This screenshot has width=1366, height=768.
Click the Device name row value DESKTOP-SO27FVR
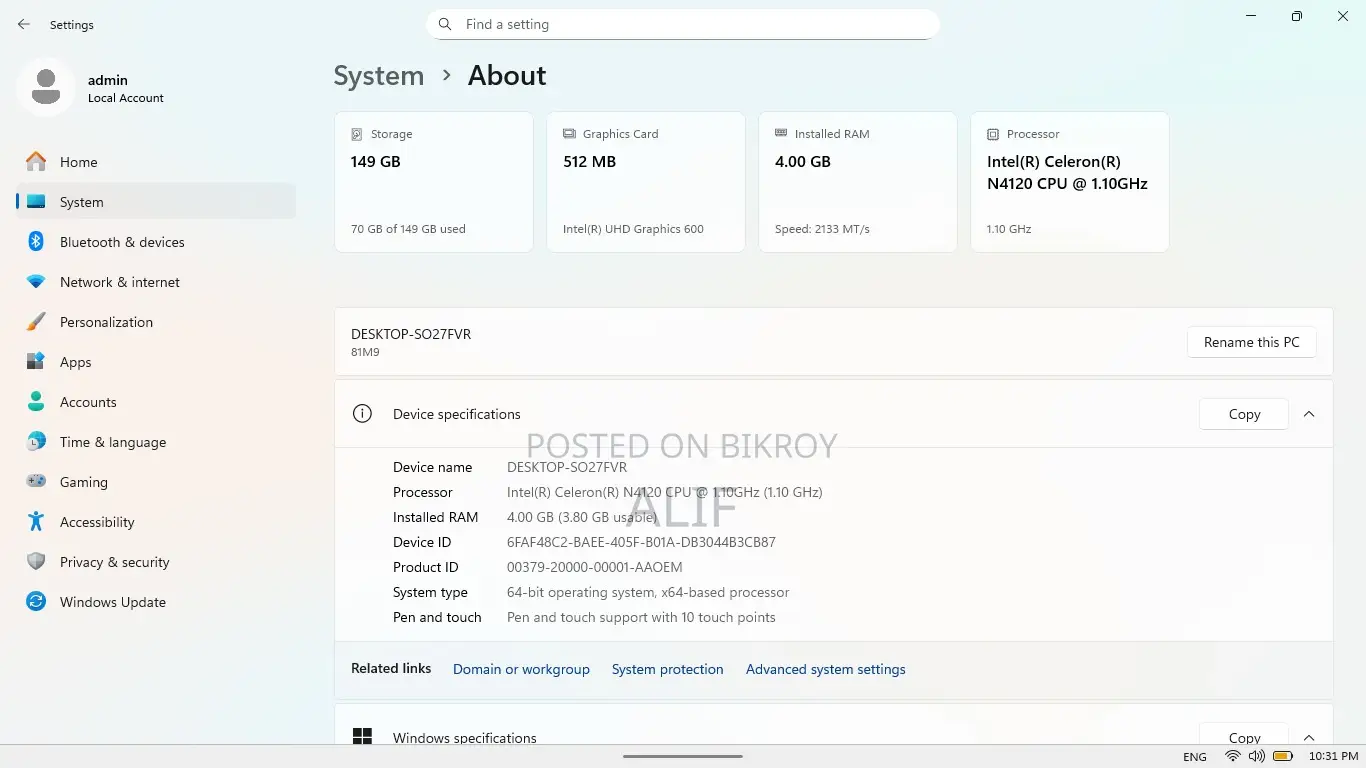(x=567, y=467)
